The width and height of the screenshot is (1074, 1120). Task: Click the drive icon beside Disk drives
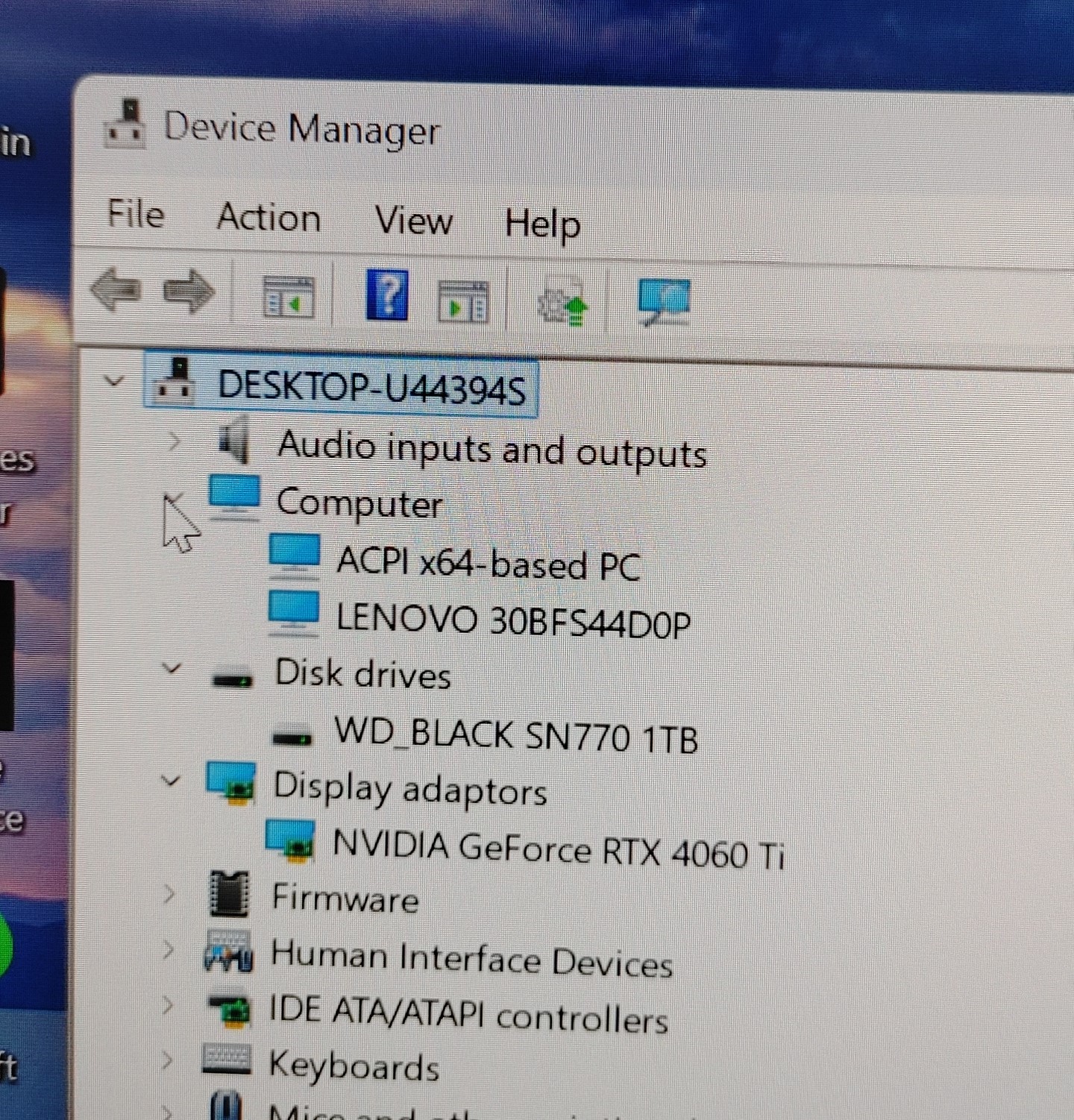pos(232,679)
